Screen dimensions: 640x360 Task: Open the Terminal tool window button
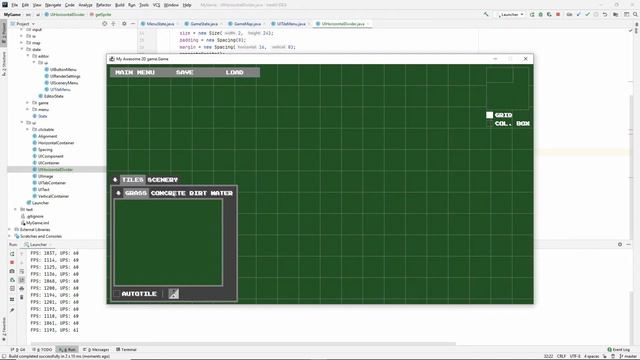(126, 349)
